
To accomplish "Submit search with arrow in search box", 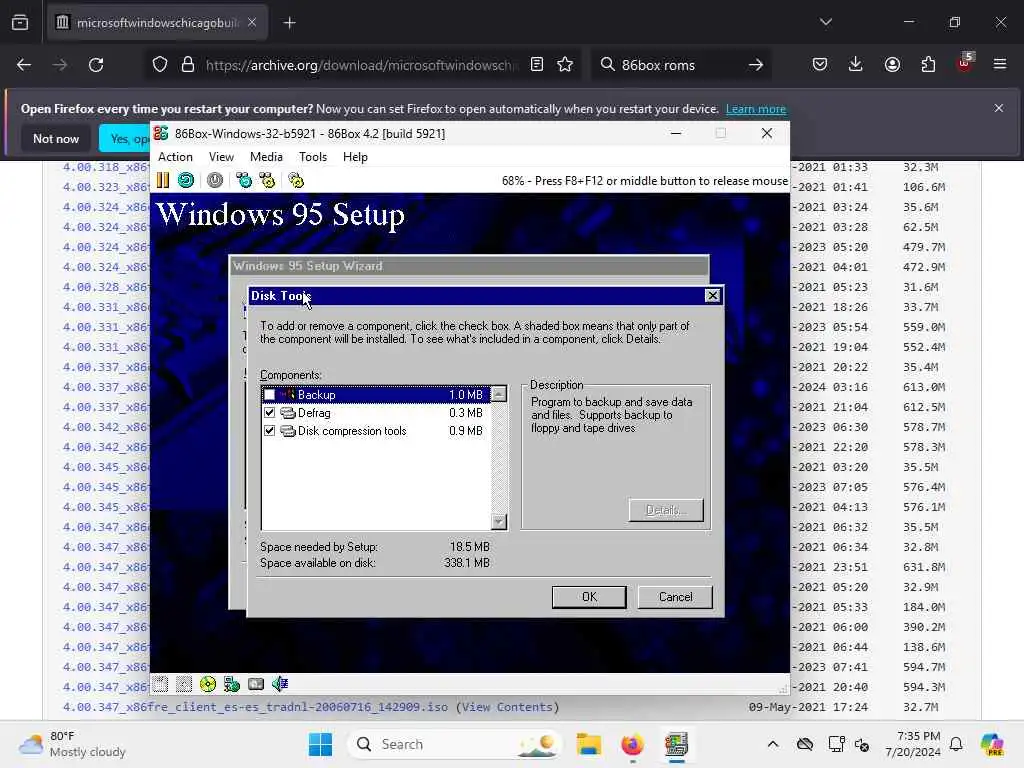I will click(756, 65).
